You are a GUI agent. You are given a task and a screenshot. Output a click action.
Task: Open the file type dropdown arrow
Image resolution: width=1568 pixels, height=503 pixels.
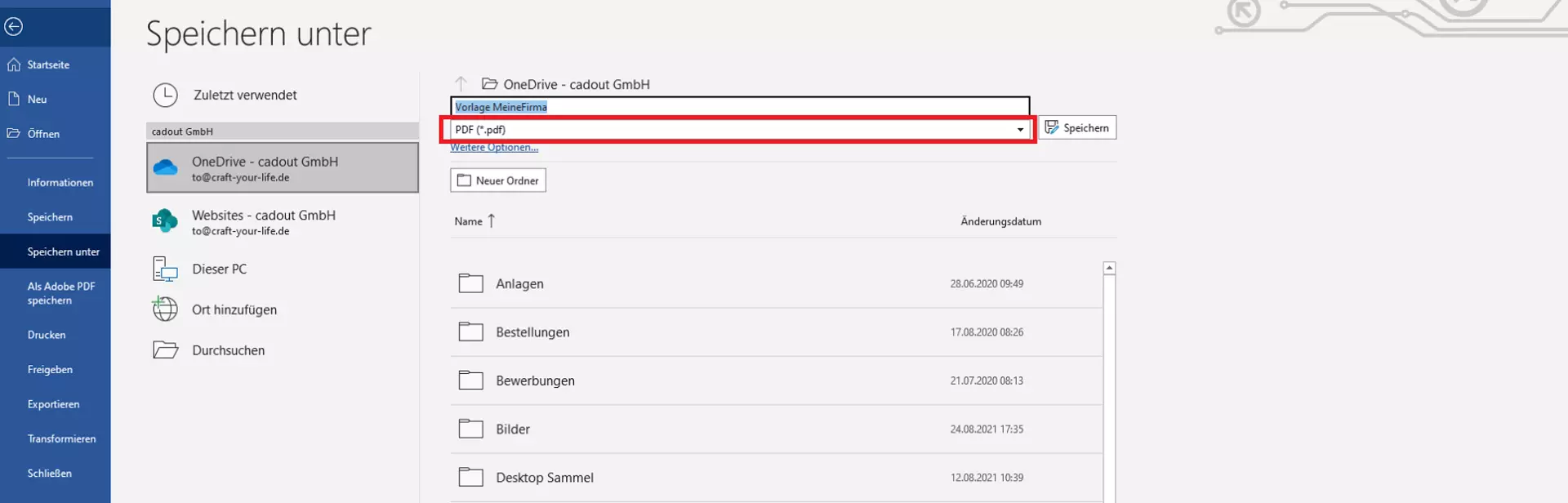[x=1020, y=130]
